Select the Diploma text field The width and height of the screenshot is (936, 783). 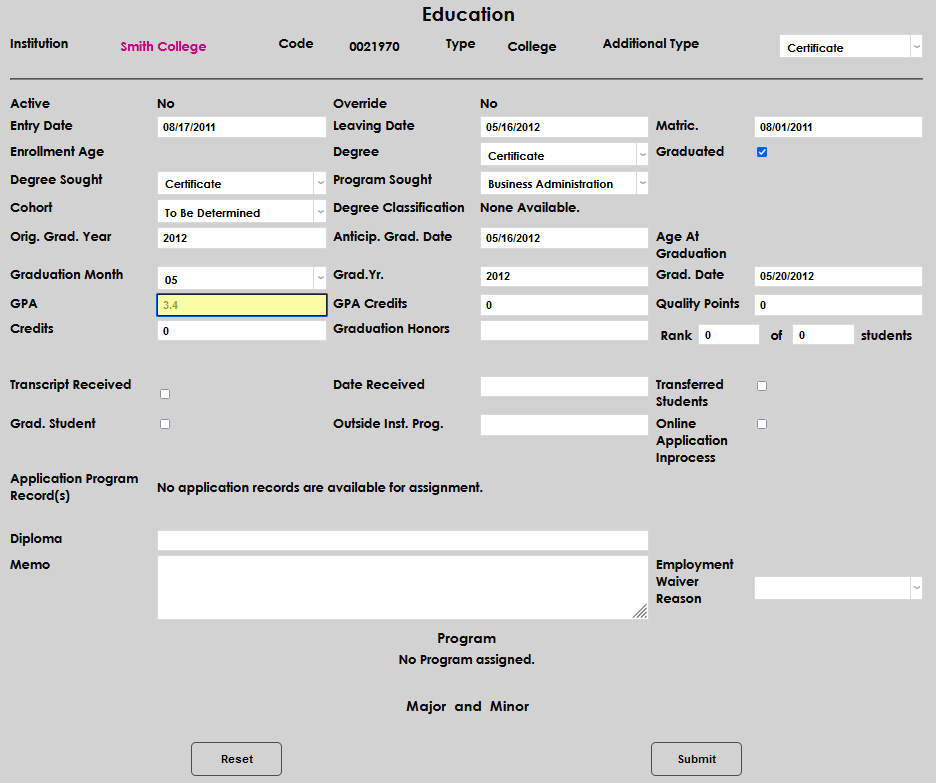point(402,540)
